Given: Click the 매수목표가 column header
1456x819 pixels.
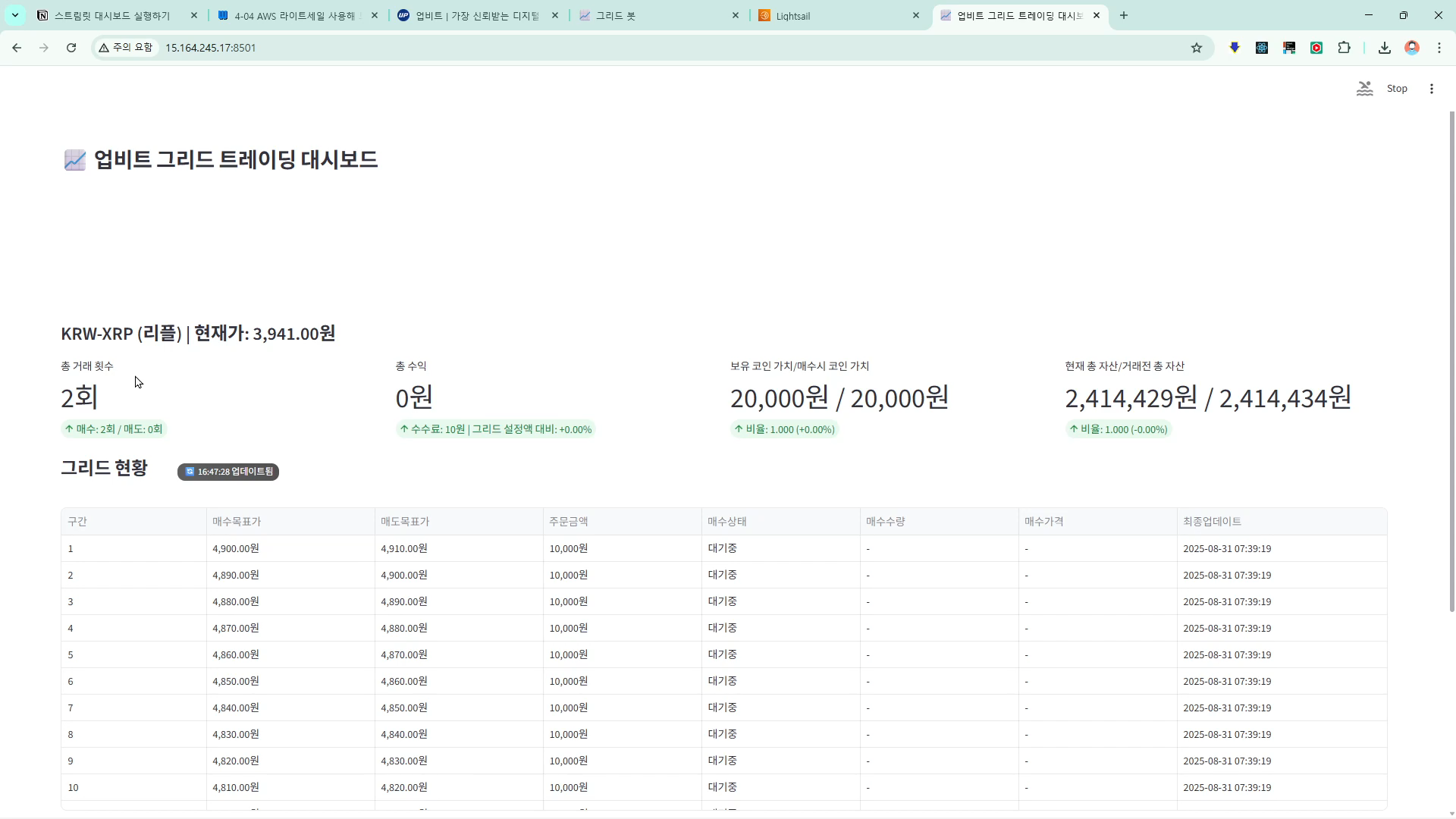Looking at the screenshot, I should (237, 522).
